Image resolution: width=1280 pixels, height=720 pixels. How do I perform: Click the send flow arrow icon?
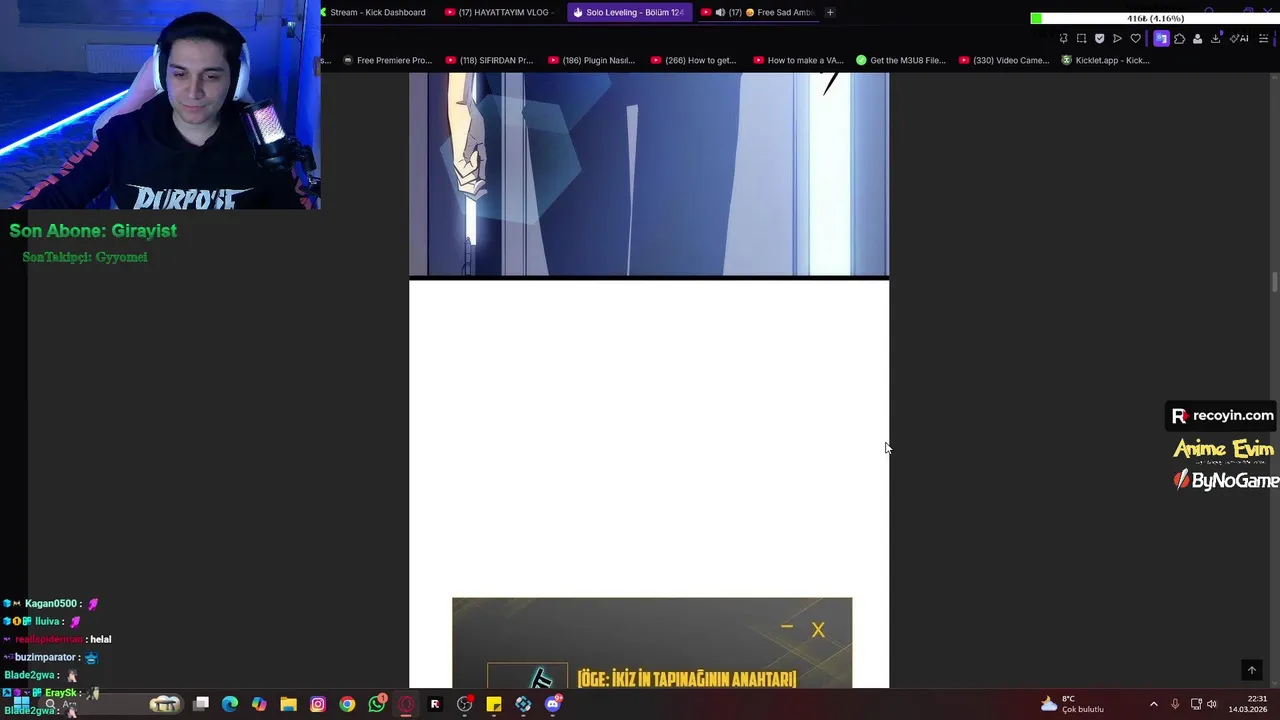(x=1117, y=39)
